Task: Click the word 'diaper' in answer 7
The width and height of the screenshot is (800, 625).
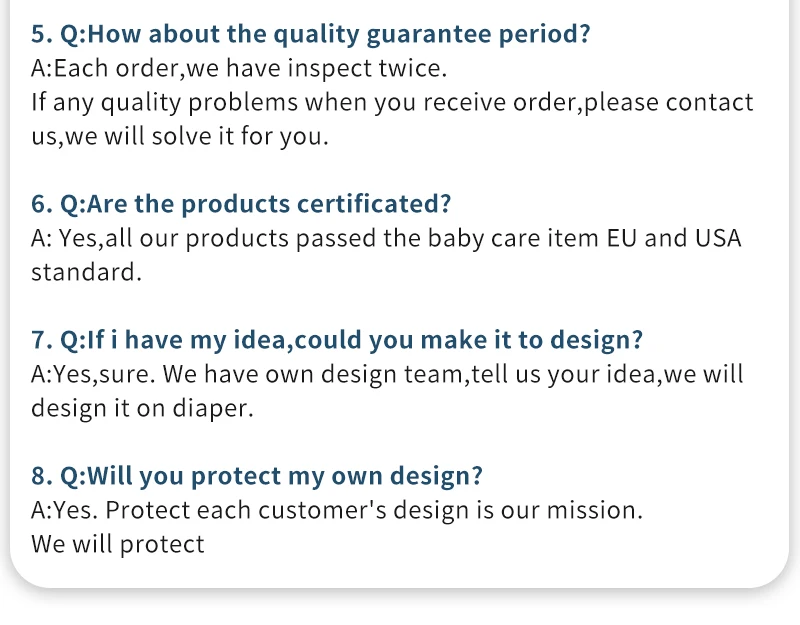Action: click(x=213, y=409)
